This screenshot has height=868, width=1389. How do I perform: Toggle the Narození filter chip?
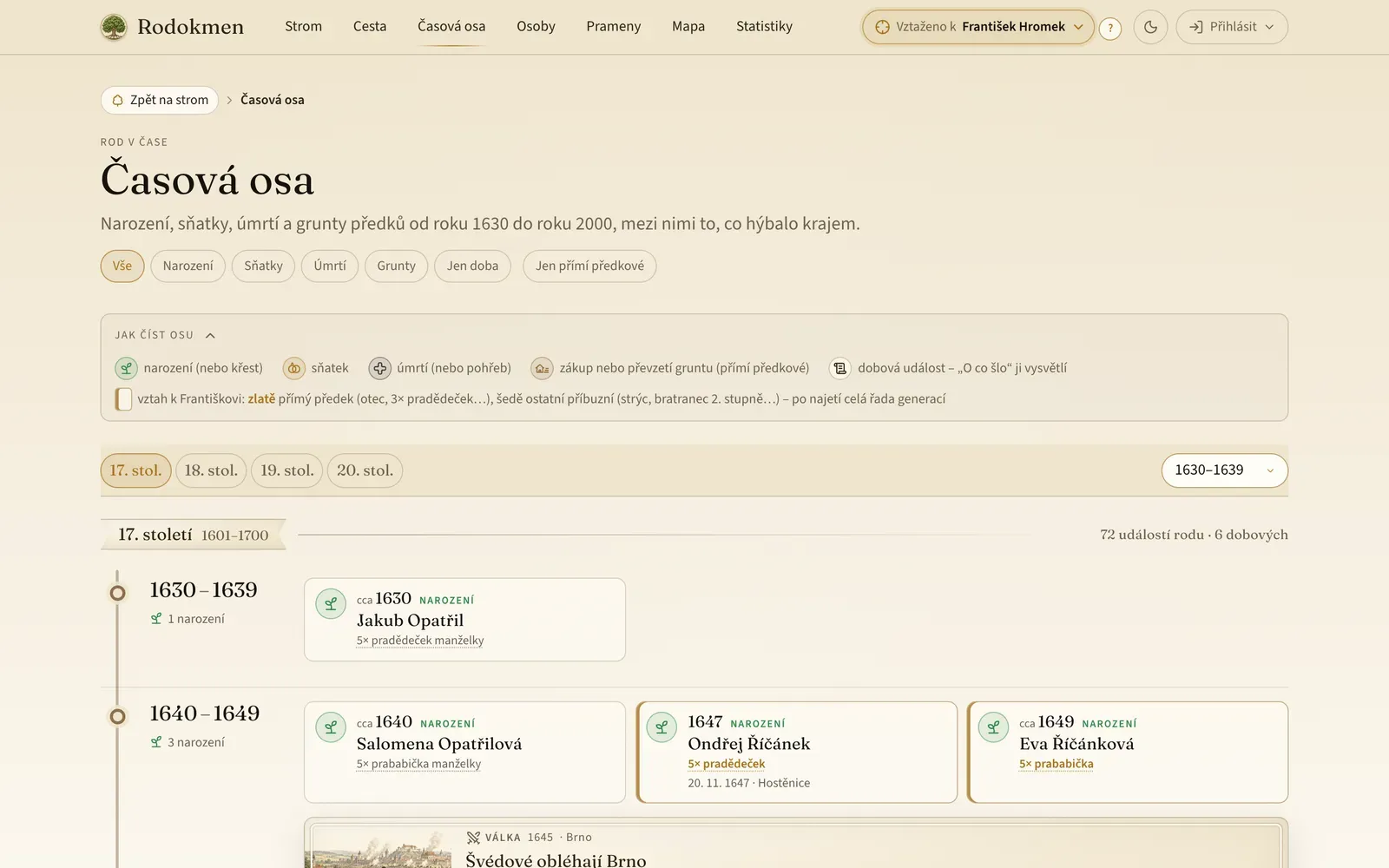click(188, 266)
